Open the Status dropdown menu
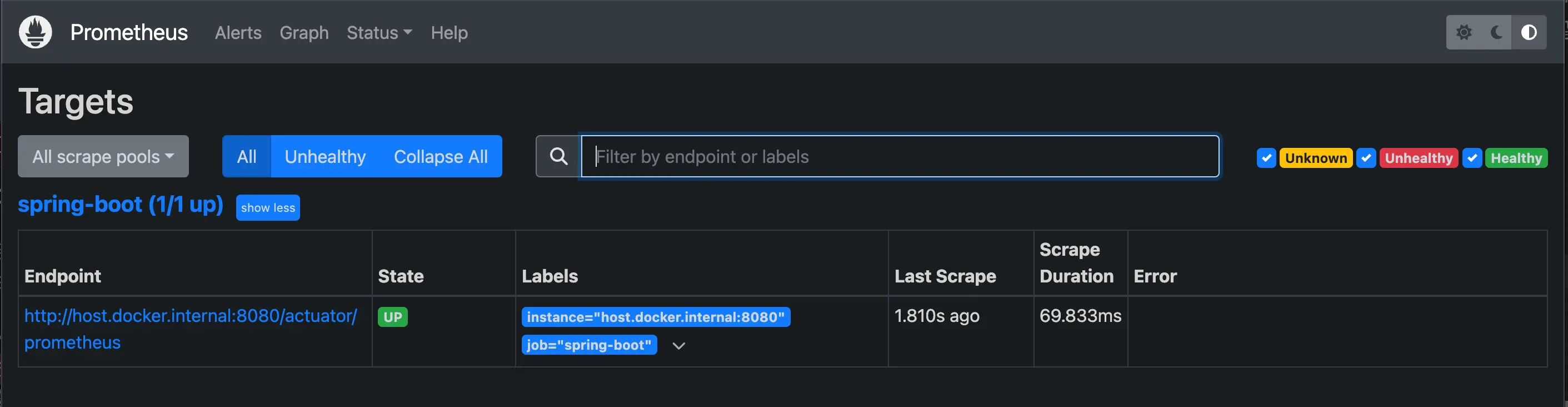The height and width of the screenshot is (407, 1568). tap(378, 33)
